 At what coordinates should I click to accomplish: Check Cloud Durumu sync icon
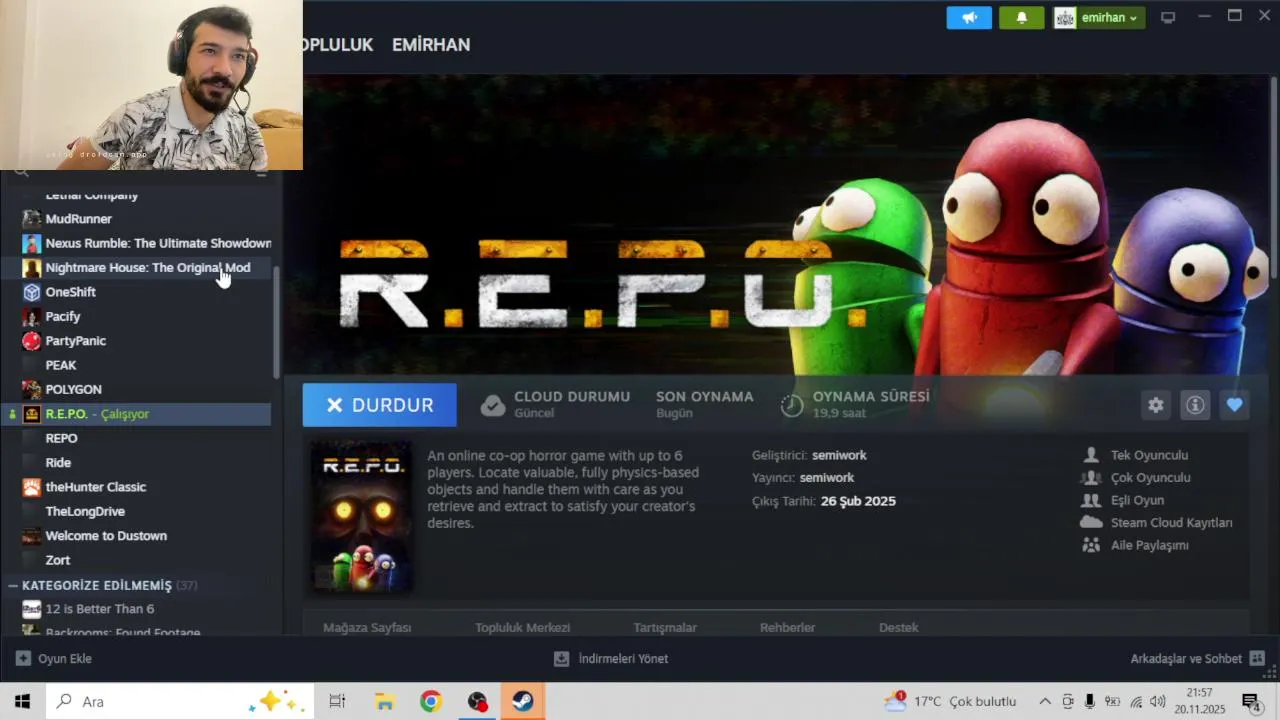[493, 405]
